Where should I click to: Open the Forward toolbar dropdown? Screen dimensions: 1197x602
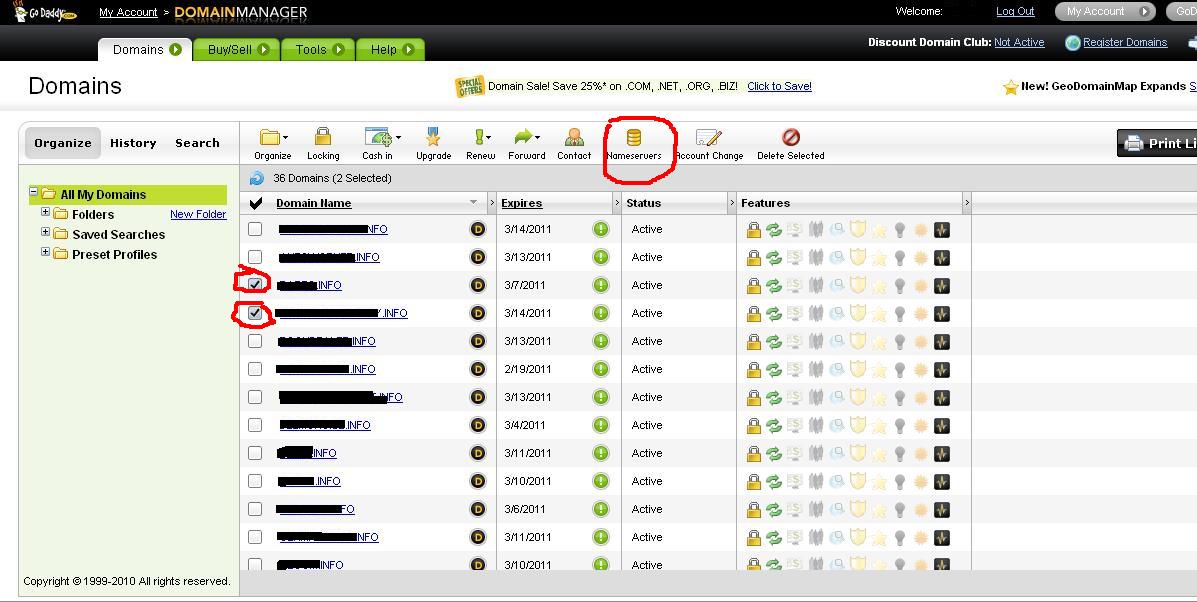526,138
